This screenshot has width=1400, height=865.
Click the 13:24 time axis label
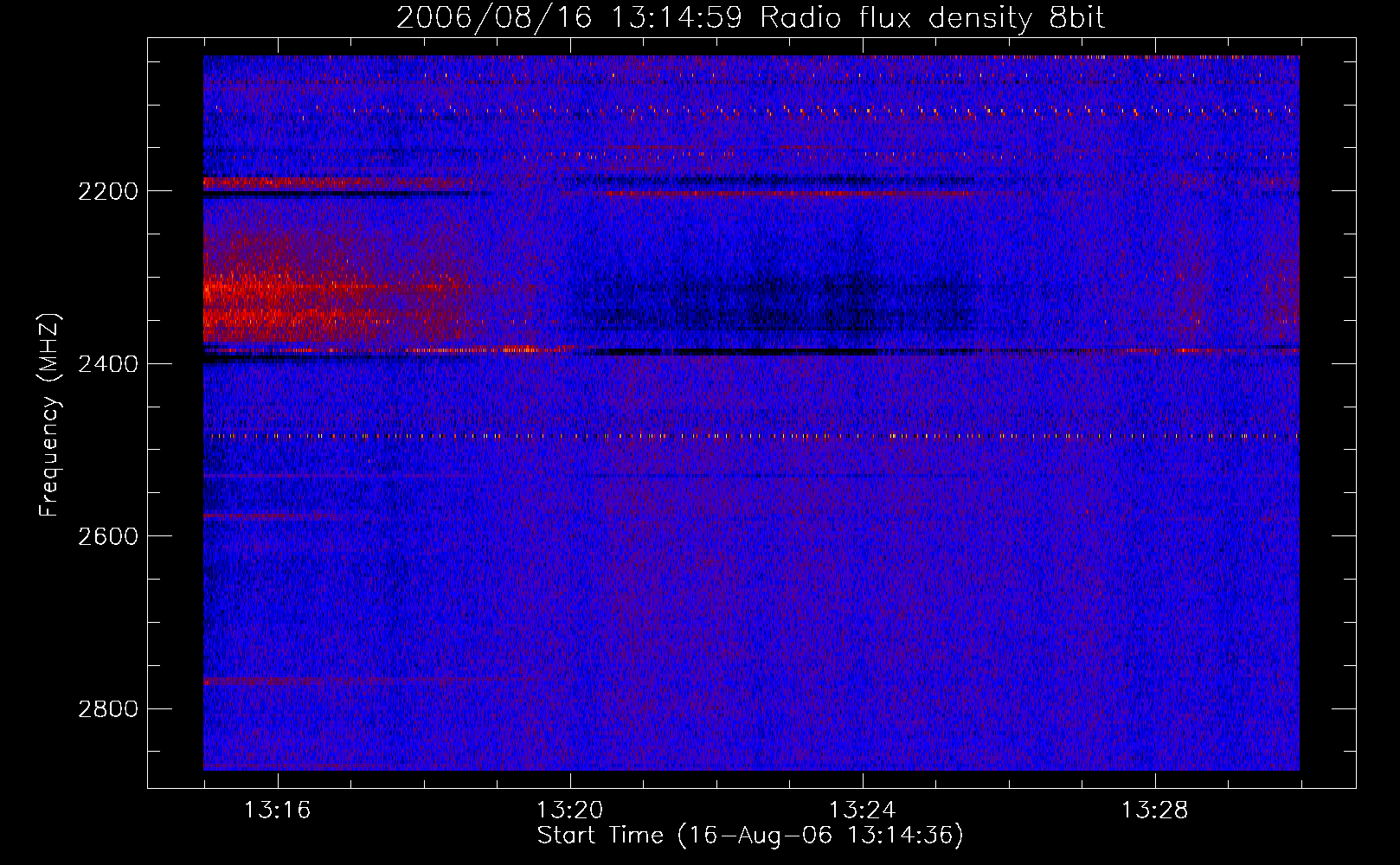tap(862, 811)
